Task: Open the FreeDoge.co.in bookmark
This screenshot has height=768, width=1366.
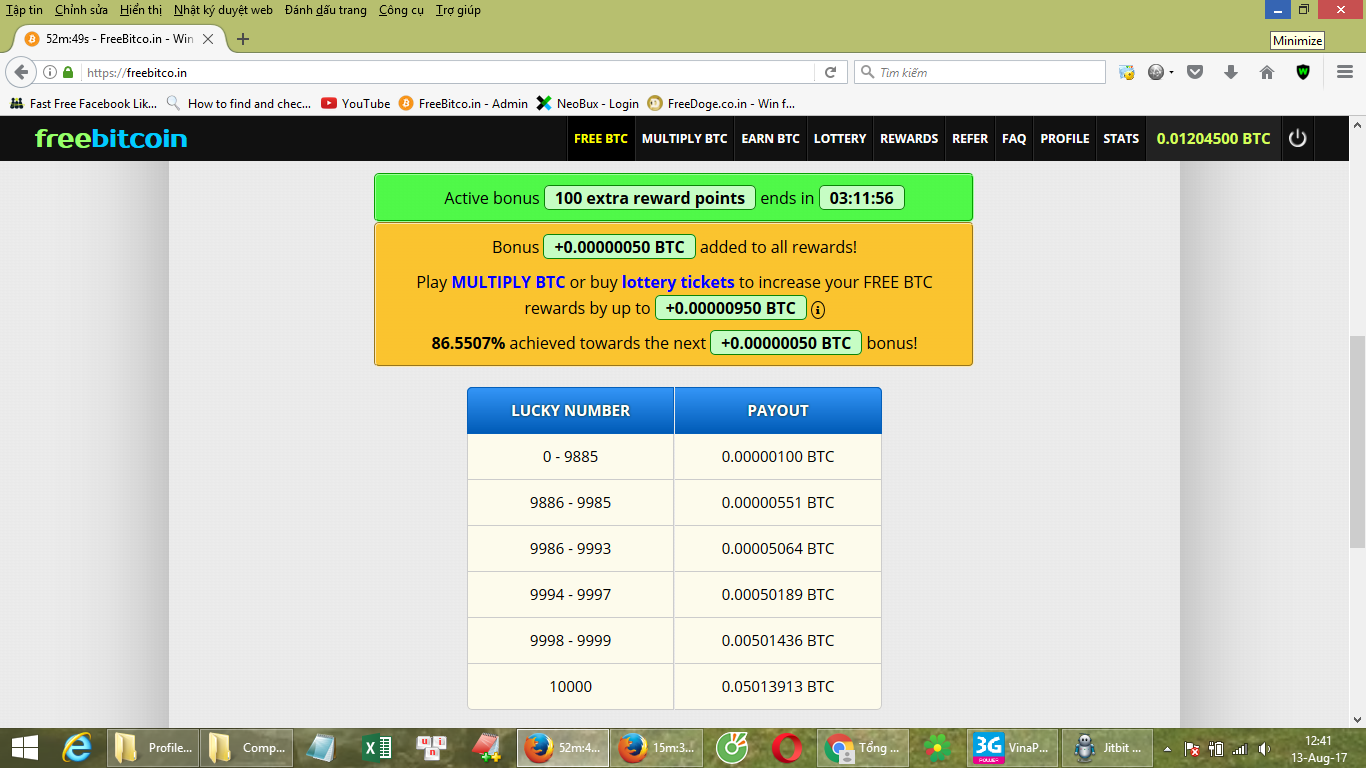Action: (x=721, y=103)
